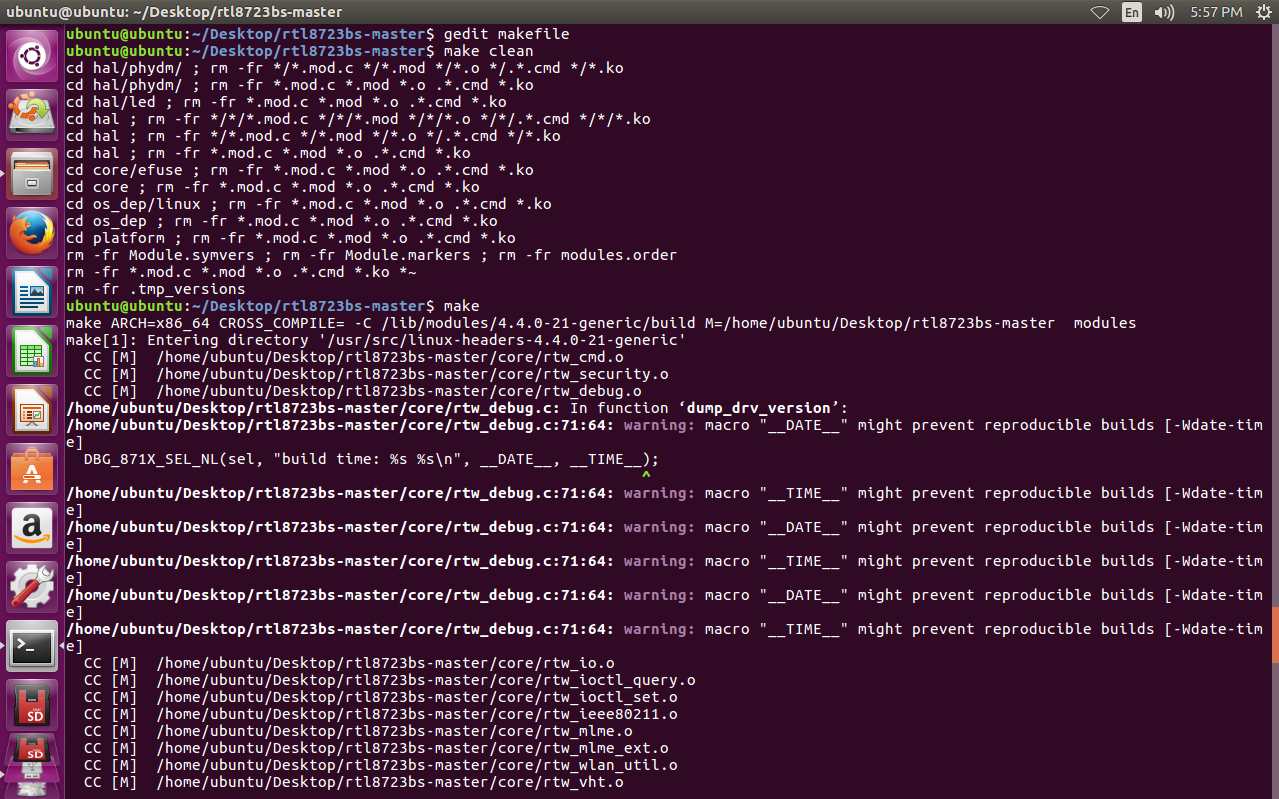This screenshot has width=1279, height=799.
Task: Expand the En keyboard layout menu
Action: click(x=1132, y=12)
